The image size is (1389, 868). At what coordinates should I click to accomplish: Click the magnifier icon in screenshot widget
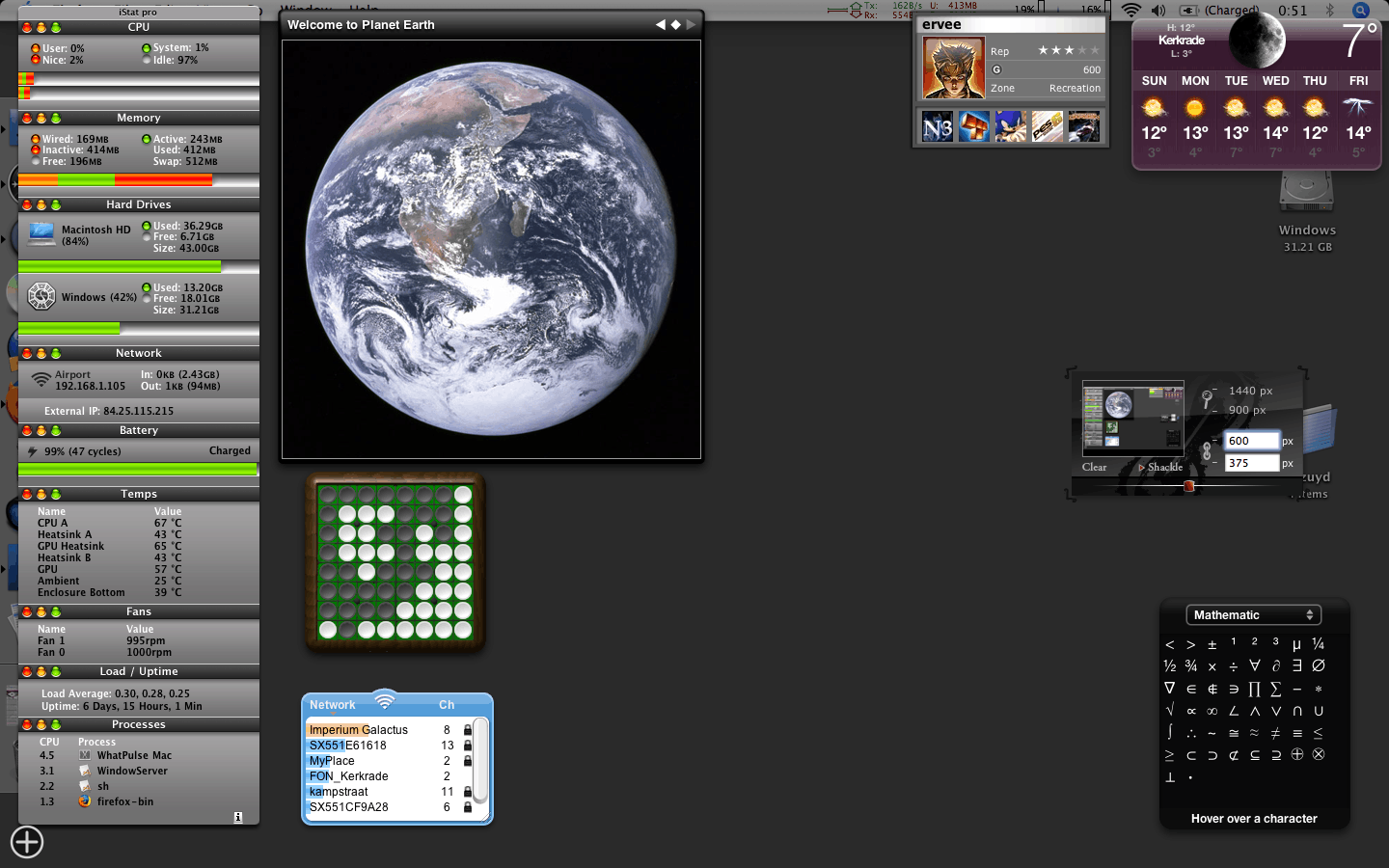pyautogui.click(x=1207, y=398)
